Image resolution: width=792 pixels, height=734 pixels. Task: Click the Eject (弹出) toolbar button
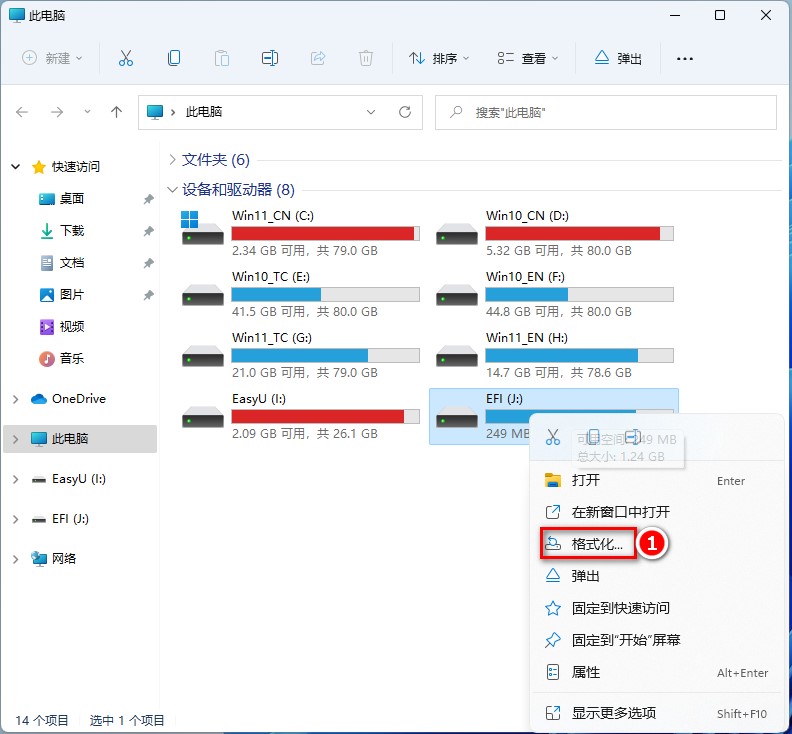point(618,58)
